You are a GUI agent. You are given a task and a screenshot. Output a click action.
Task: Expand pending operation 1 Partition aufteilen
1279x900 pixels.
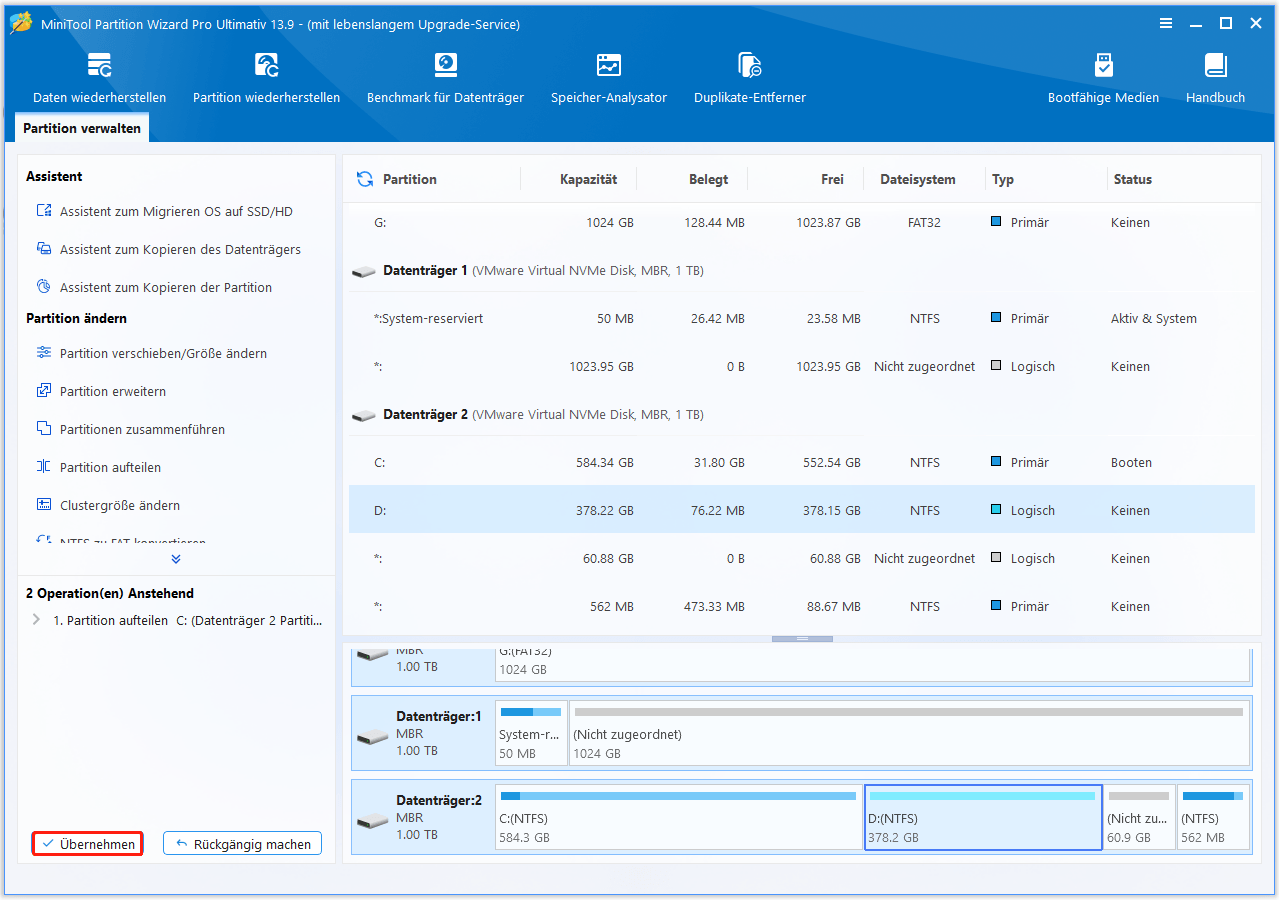click(x=37, y=620)
